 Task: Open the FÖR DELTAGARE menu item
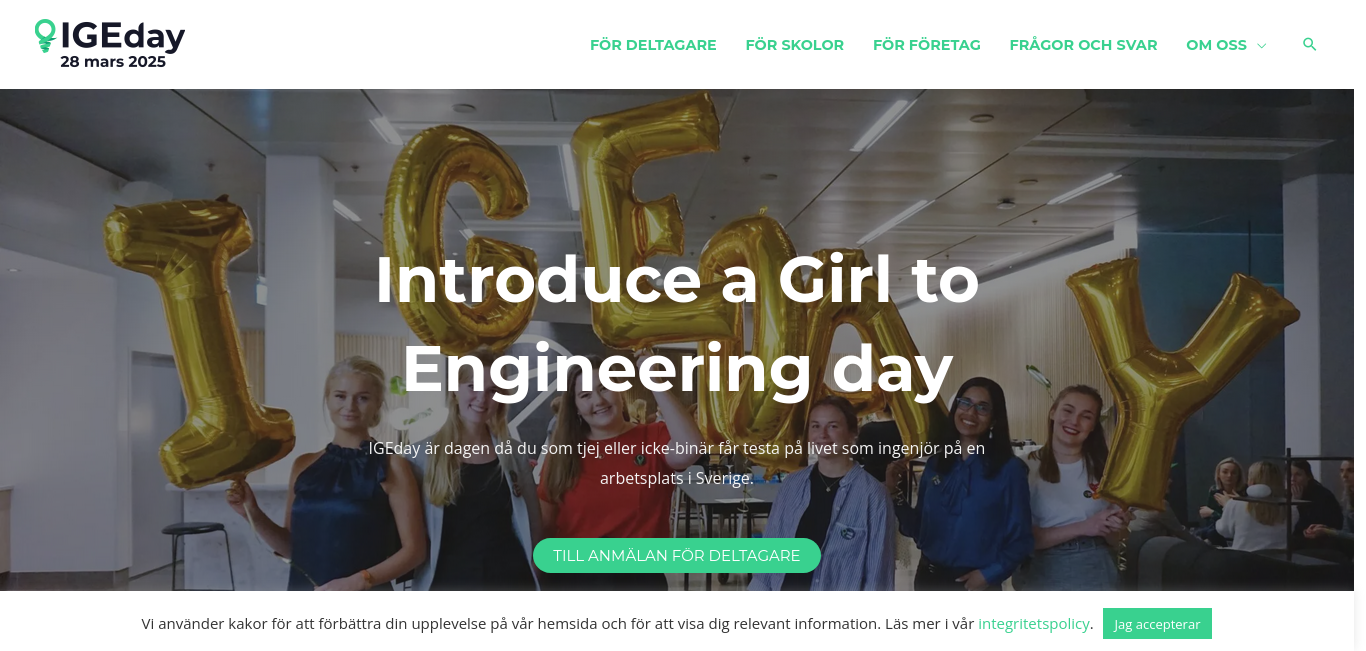pos(653,45)
